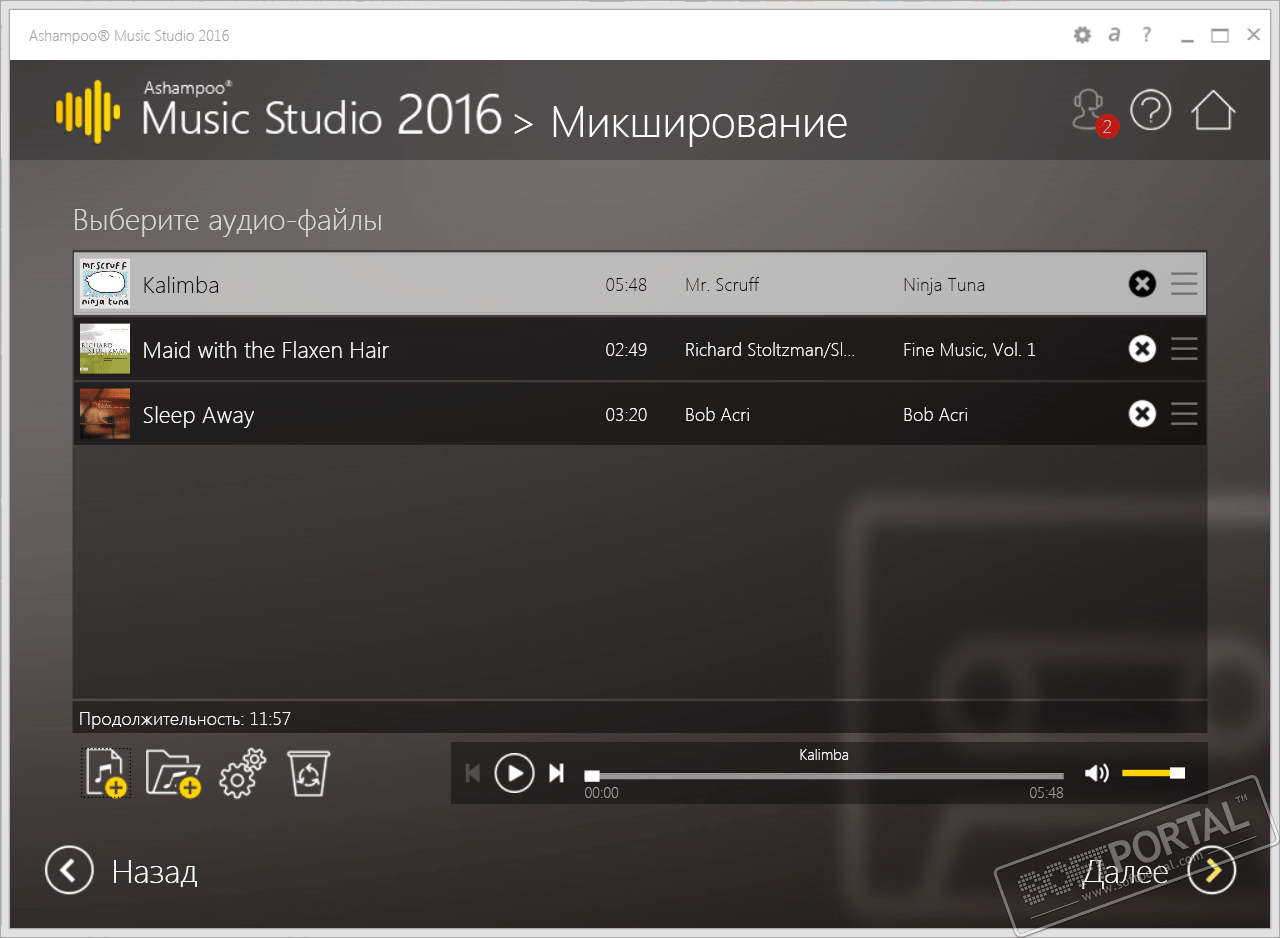This screenshot has height=938, width=1280.
Task: Click the Sleep Away album cover thumbnail
Action: (105, 414)
